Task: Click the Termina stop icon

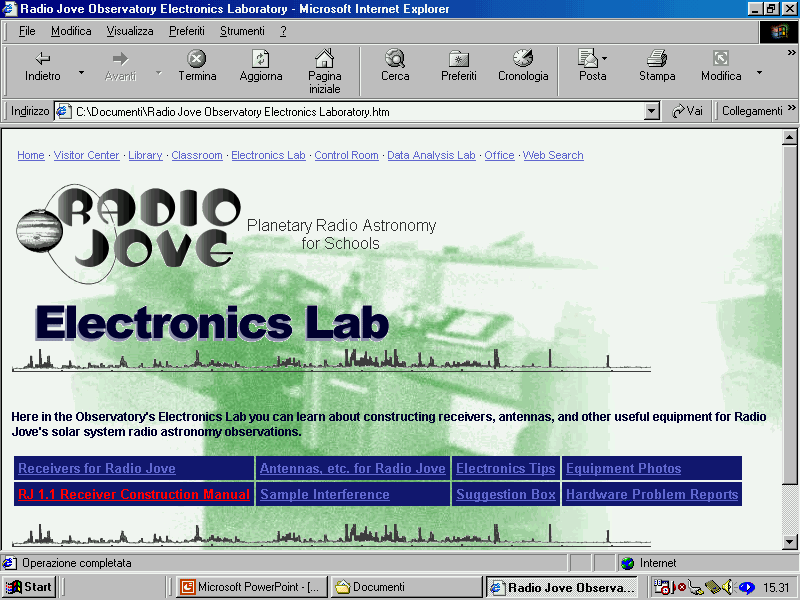Action: pos(197,59)
